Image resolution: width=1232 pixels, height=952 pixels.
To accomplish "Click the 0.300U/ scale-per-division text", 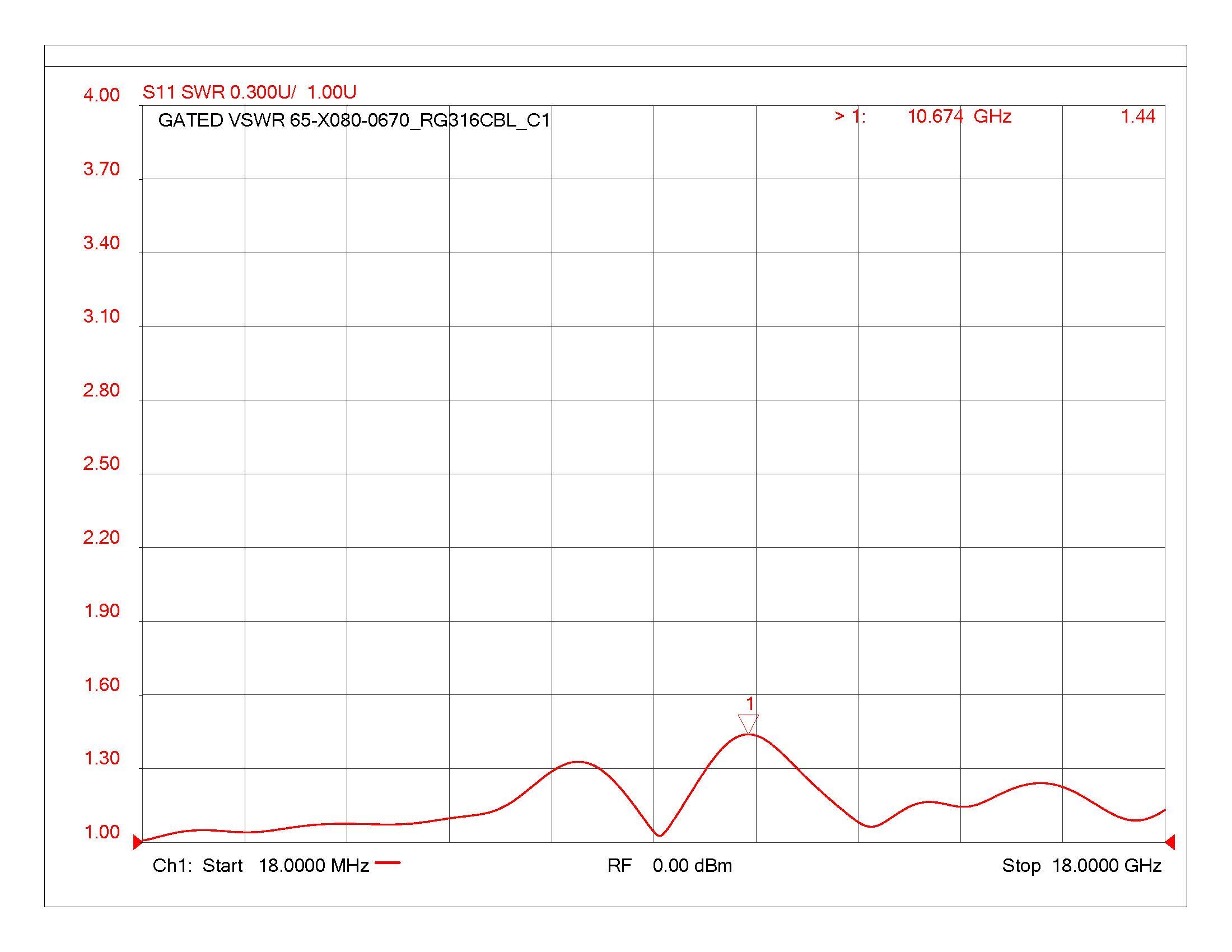I will (263, 92).
